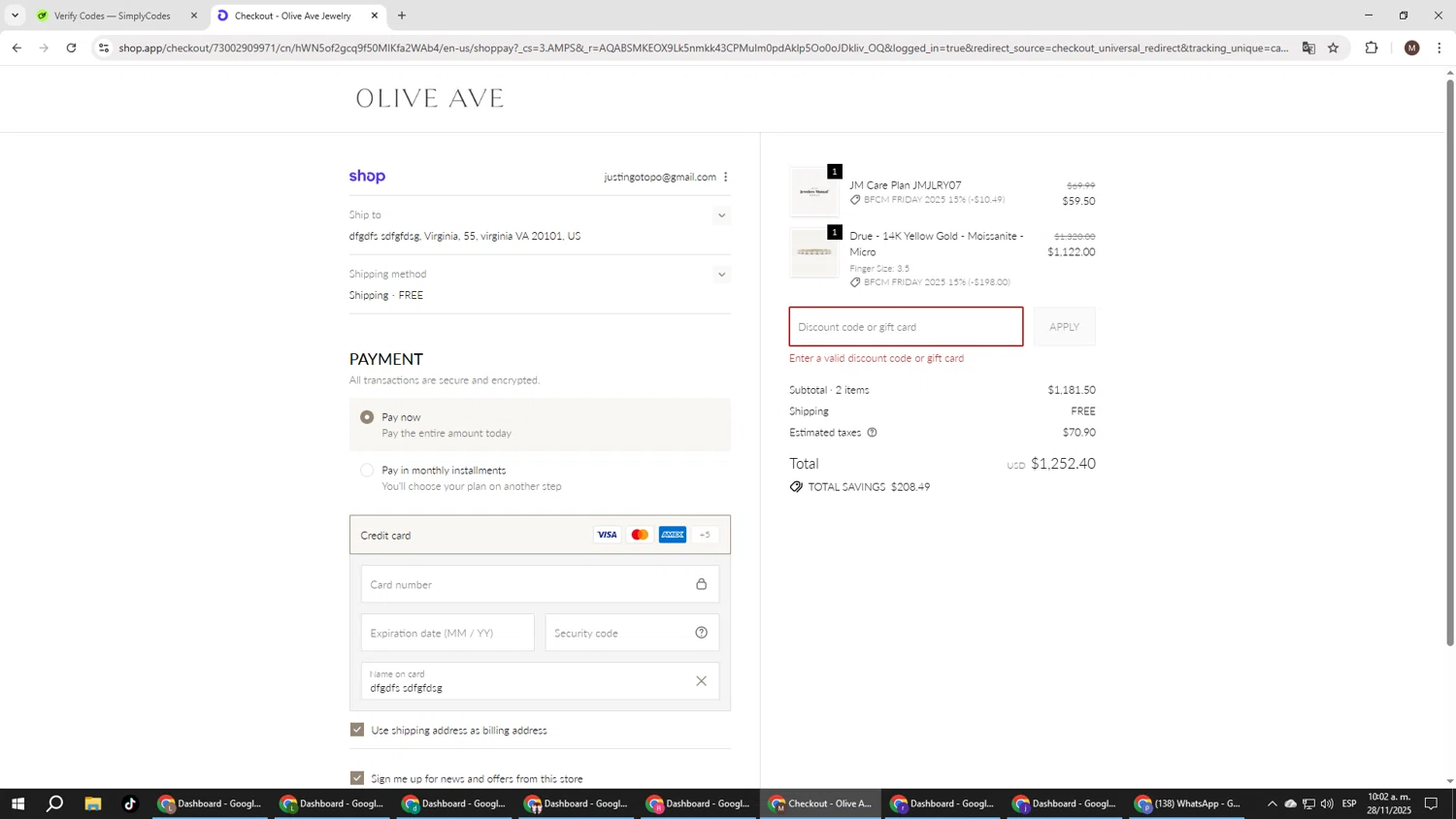Screen dimensions: 1456x819
Task: Open the notifications center
Action: tap(1431, 803)
